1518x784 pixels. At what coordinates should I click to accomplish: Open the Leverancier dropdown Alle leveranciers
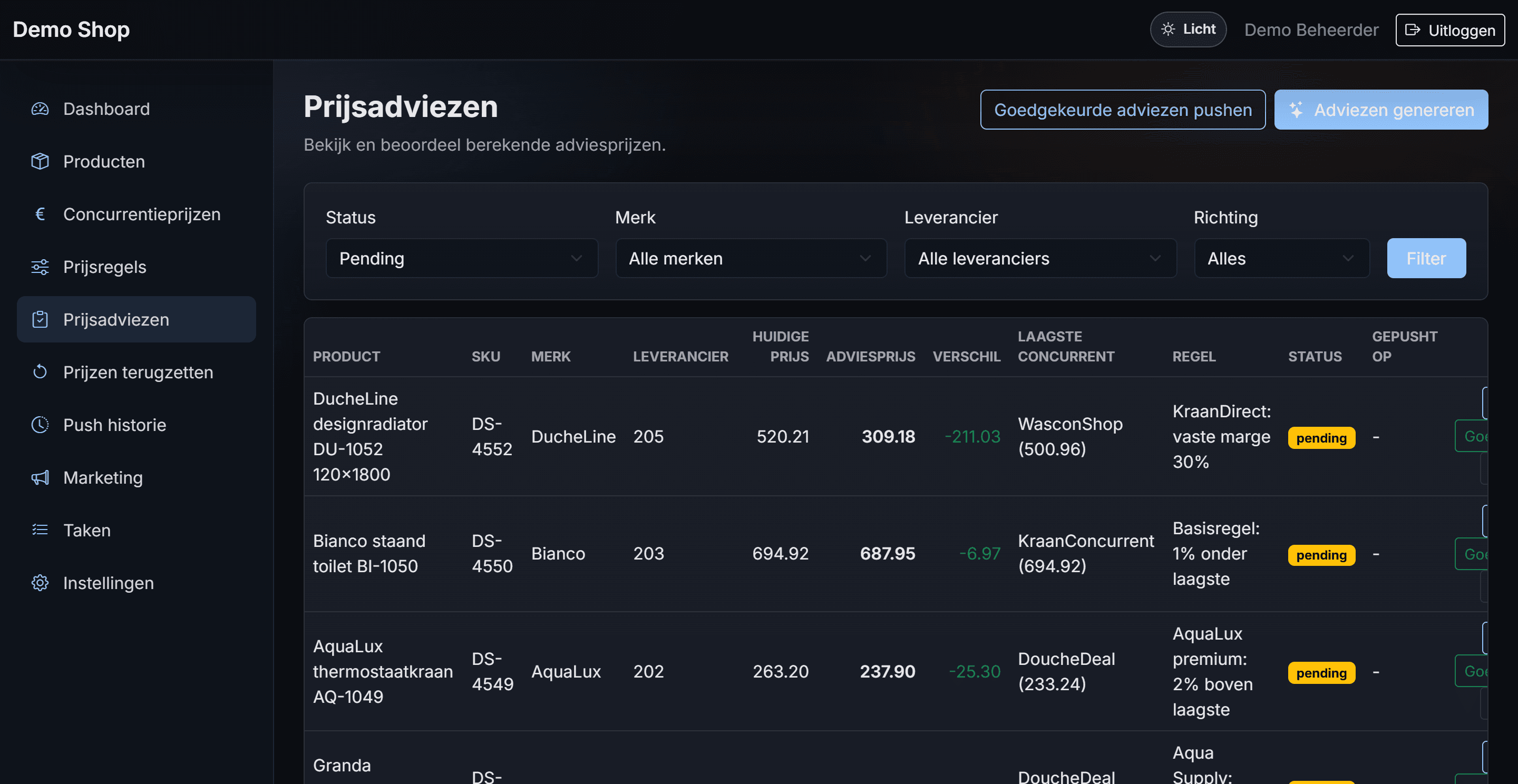(1040, 258)
